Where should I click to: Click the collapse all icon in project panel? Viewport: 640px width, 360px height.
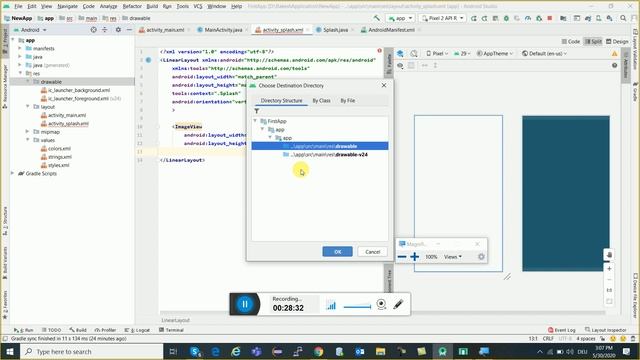[x=105, y=30]
